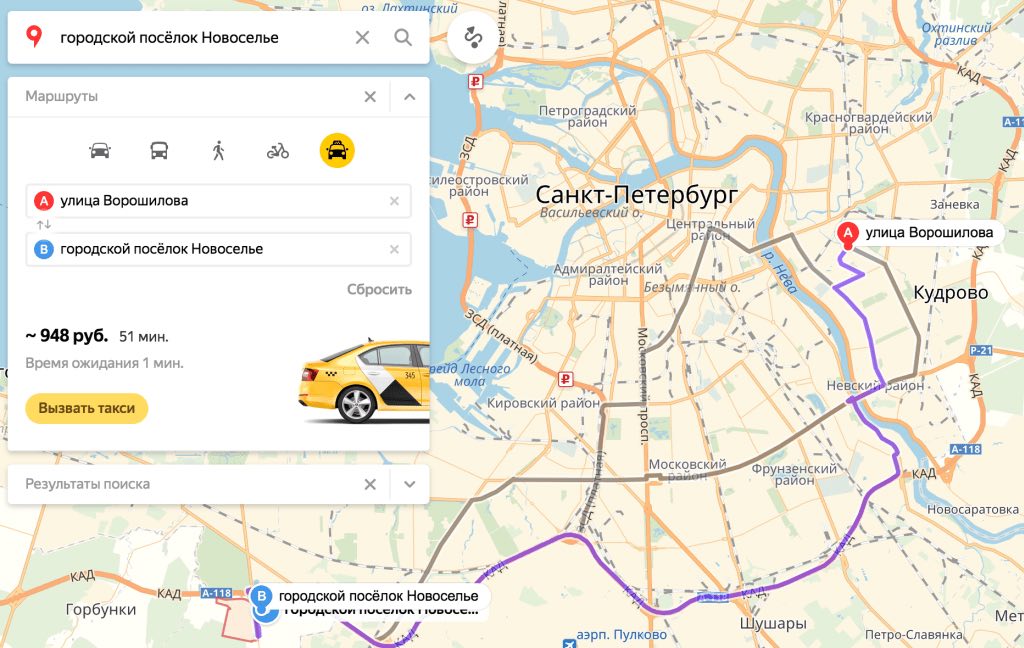Click the Санкт-Петербург city label
The height and width of the screenshot is (648, 1024).
(637, 194)
